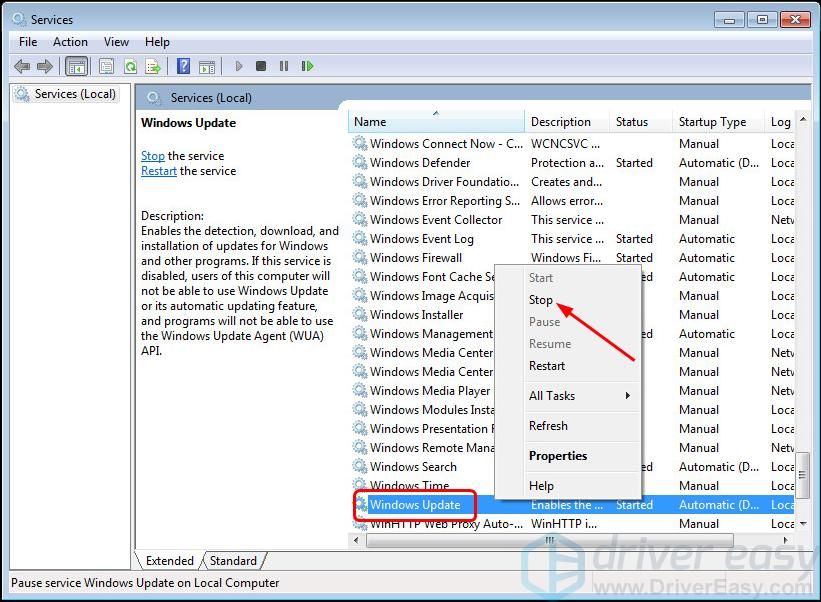821x602 pixels.
Task: Click the gear icon next to Windows Media Player
Action: pos(360,390)
